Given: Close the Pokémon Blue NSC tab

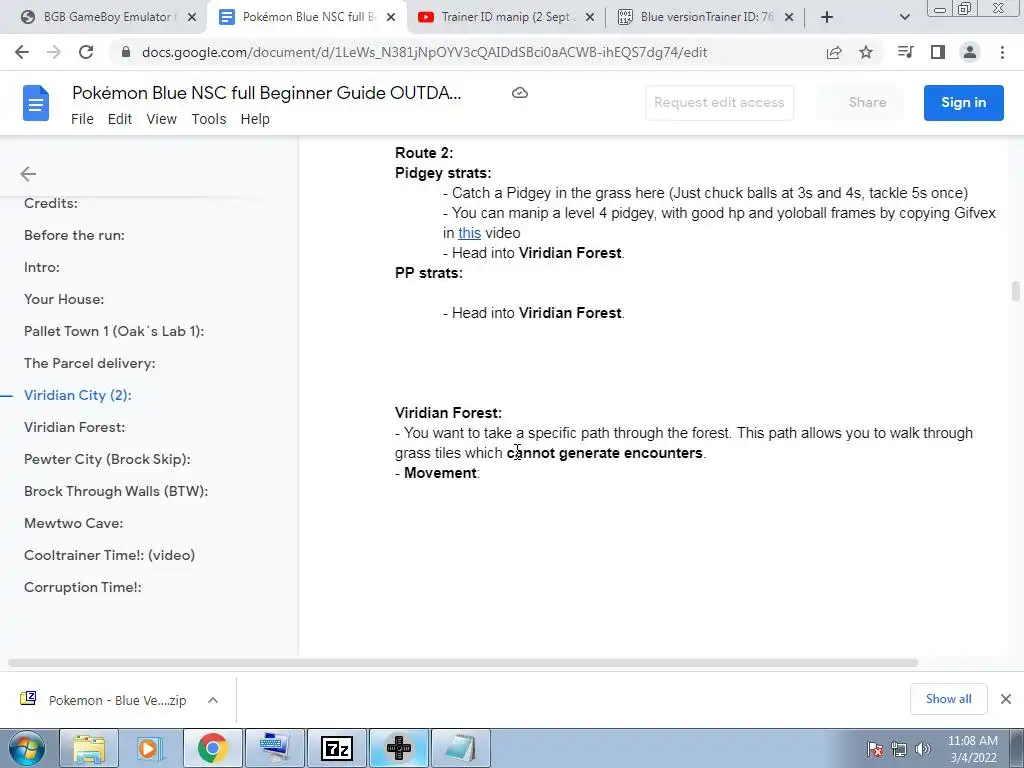Looking at the screenshot, I should point(391,18).
